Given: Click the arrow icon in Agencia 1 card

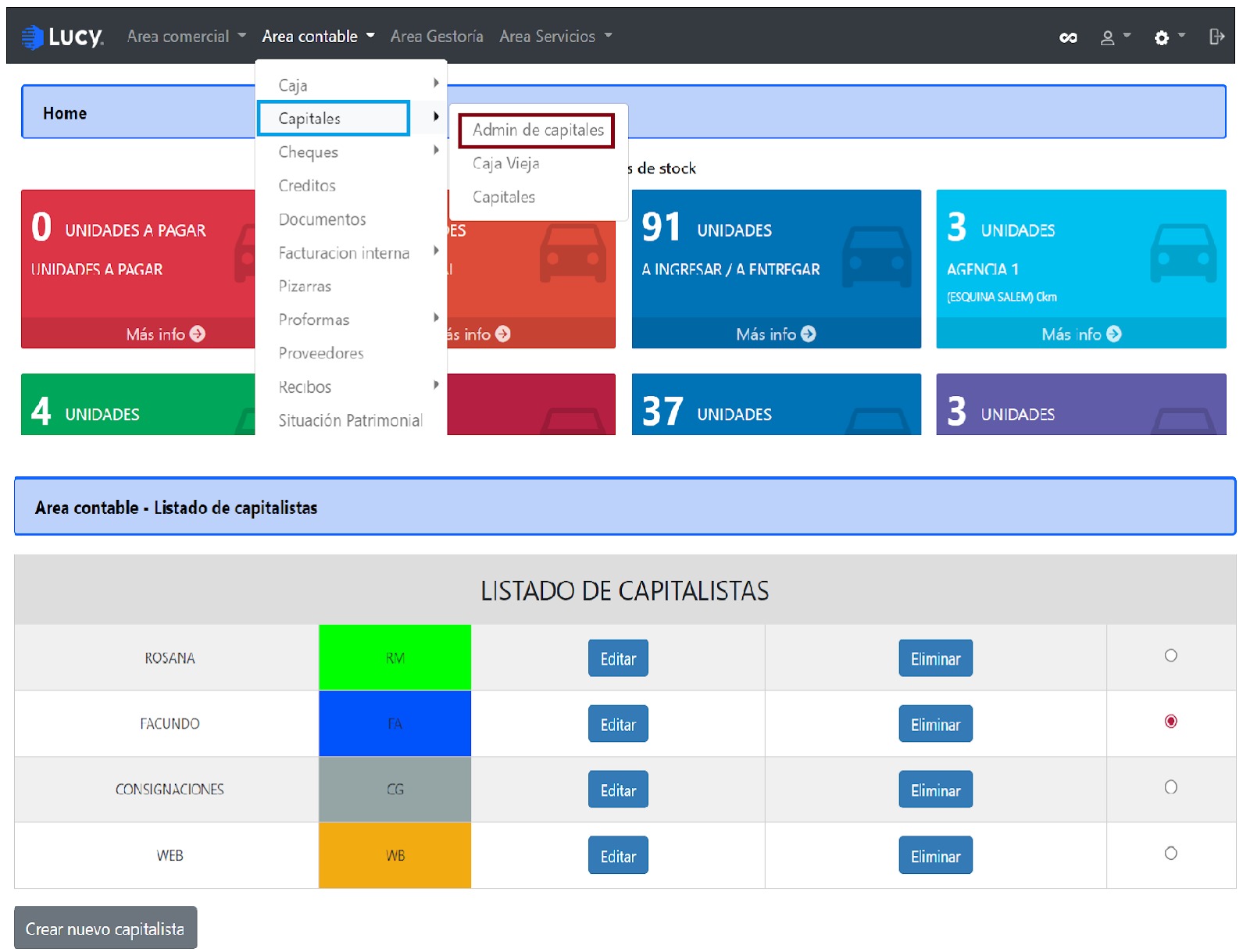Looking at the screenshot, I should pos(1114,333).
